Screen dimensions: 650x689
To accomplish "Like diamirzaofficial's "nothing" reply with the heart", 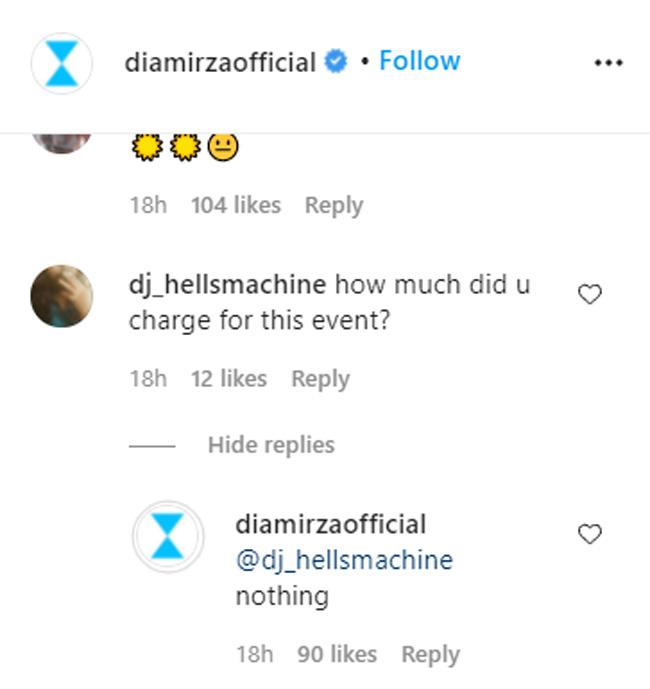I will pyautogui.click(x=590, y=534).
